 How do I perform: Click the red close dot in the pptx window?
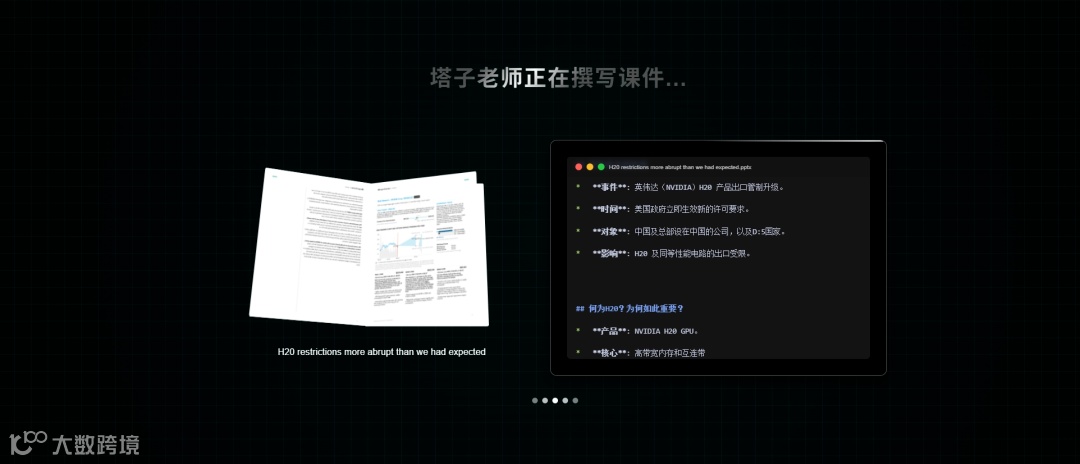(579, 167)
